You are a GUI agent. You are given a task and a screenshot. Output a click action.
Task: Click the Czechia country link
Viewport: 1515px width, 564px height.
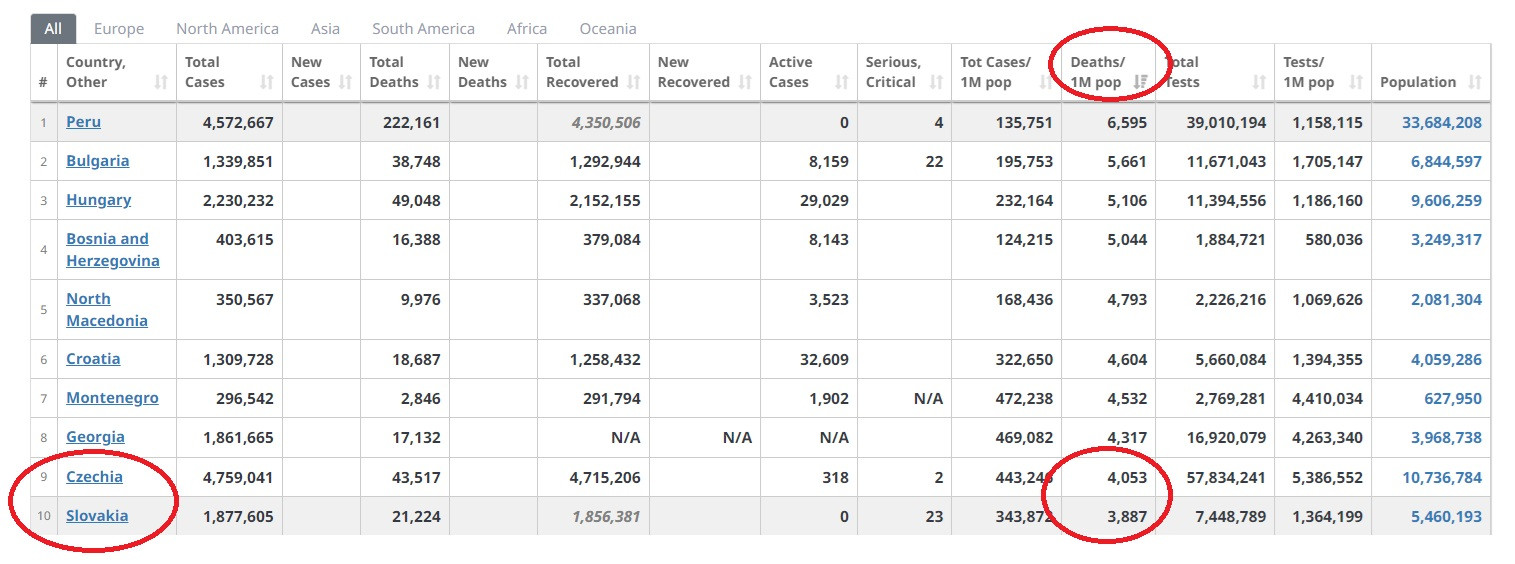[x=94, y=477]
